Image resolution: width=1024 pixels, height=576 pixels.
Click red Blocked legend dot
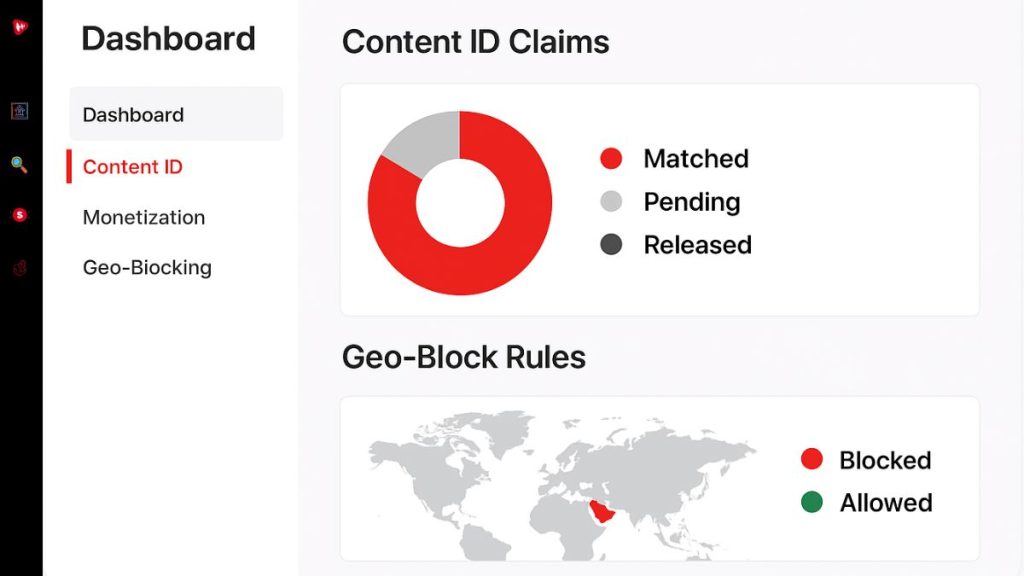coord(812,459)
